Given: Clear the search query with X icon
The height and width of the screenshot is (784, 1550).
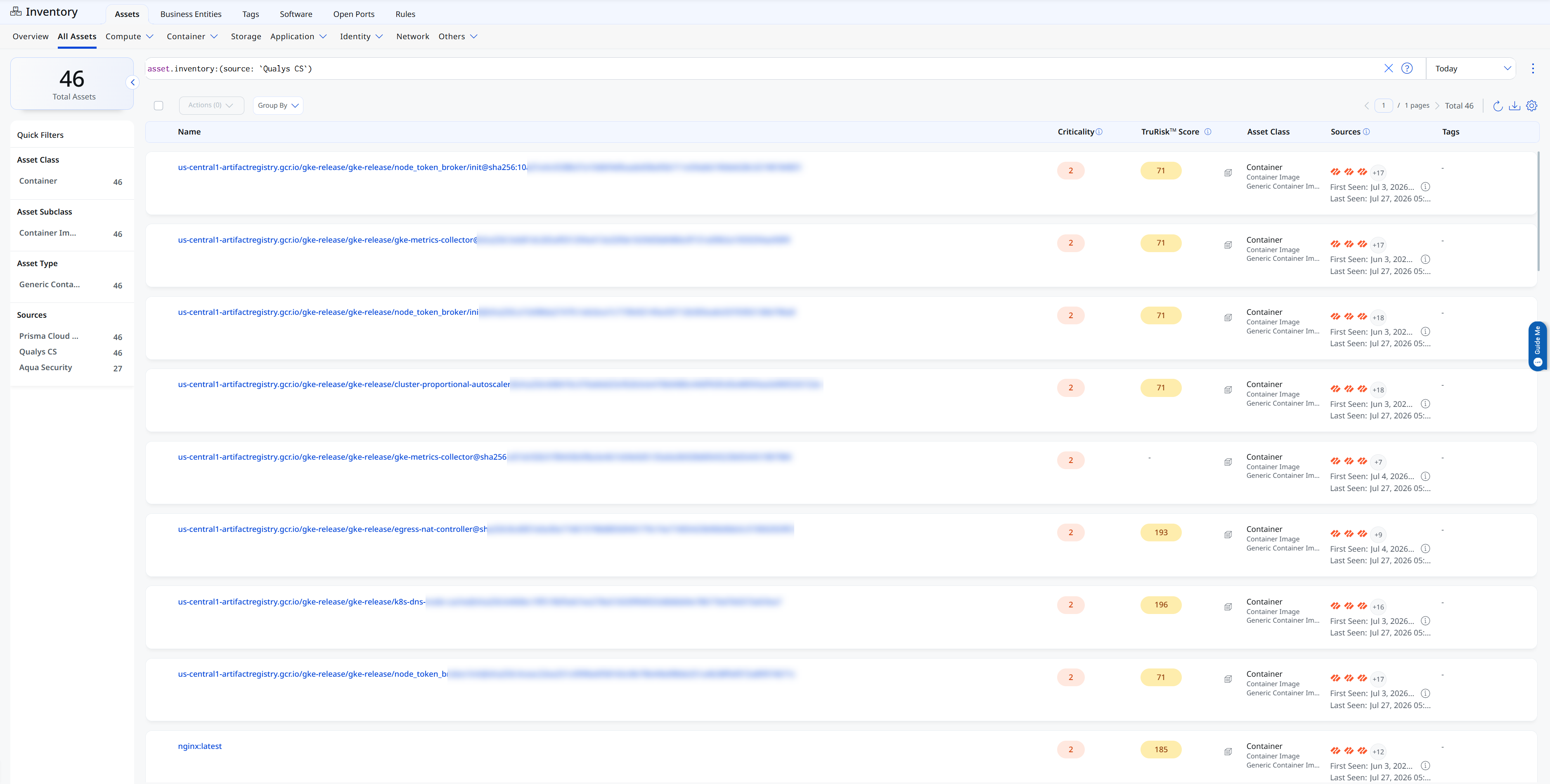Looking at the screenshot, I should 1388,68.
